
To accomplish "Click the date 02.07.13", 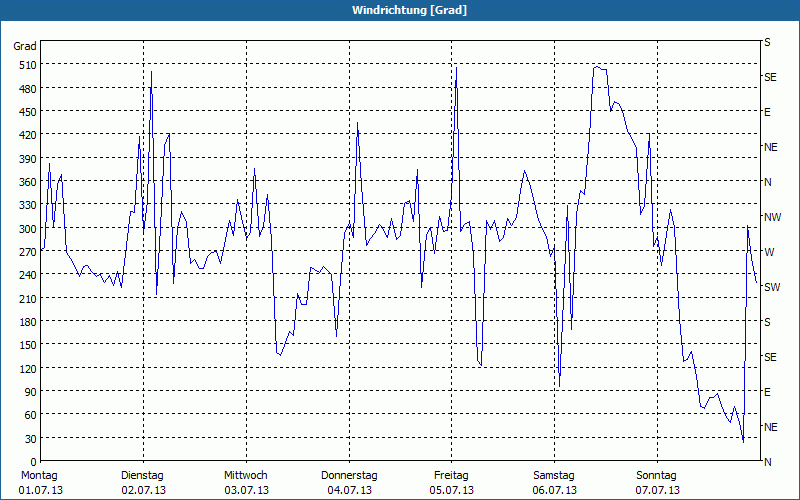I will [143, 490].
